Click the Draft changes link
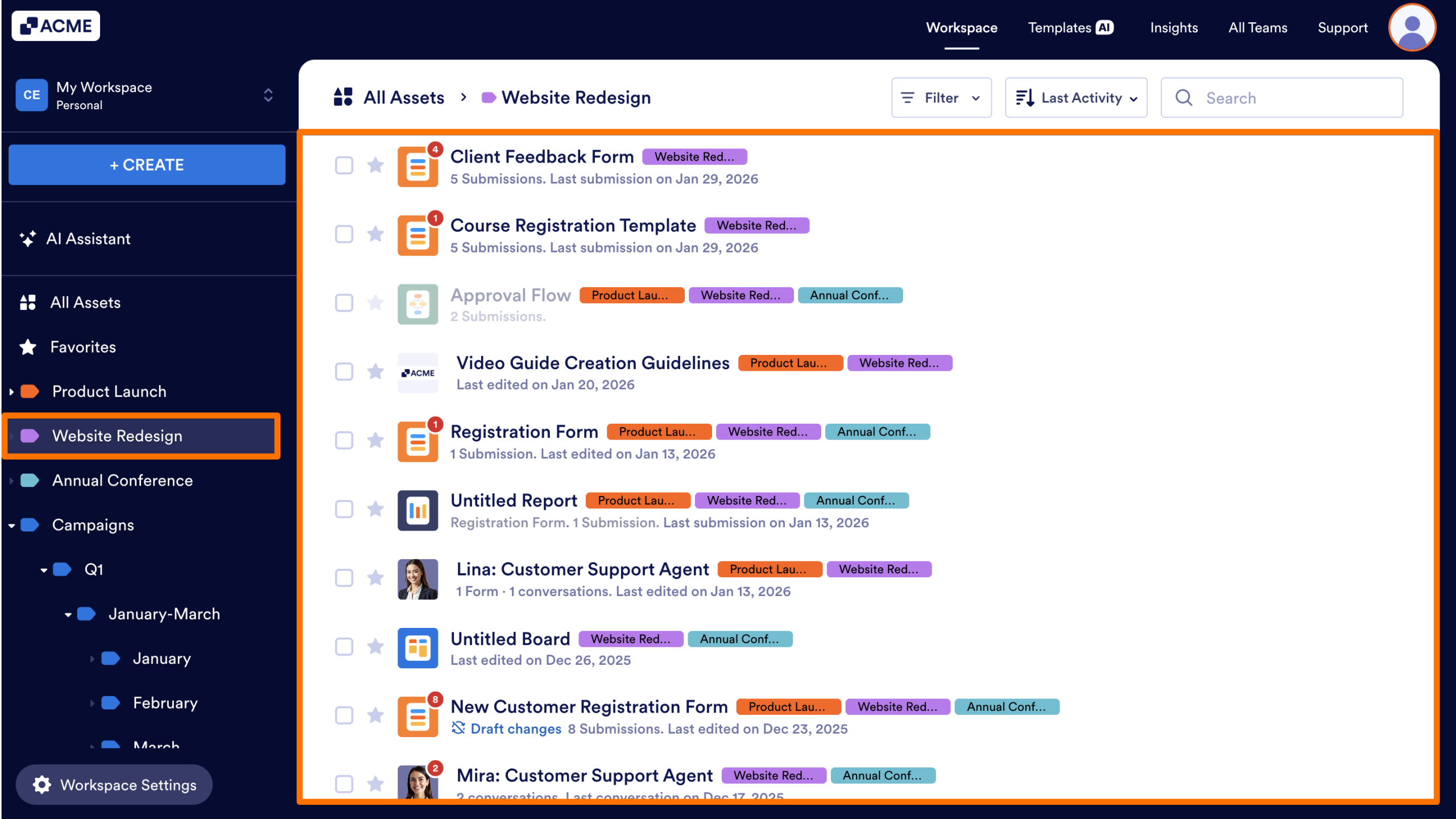Viewport: 1456px width, 819px height. (515, 729)
